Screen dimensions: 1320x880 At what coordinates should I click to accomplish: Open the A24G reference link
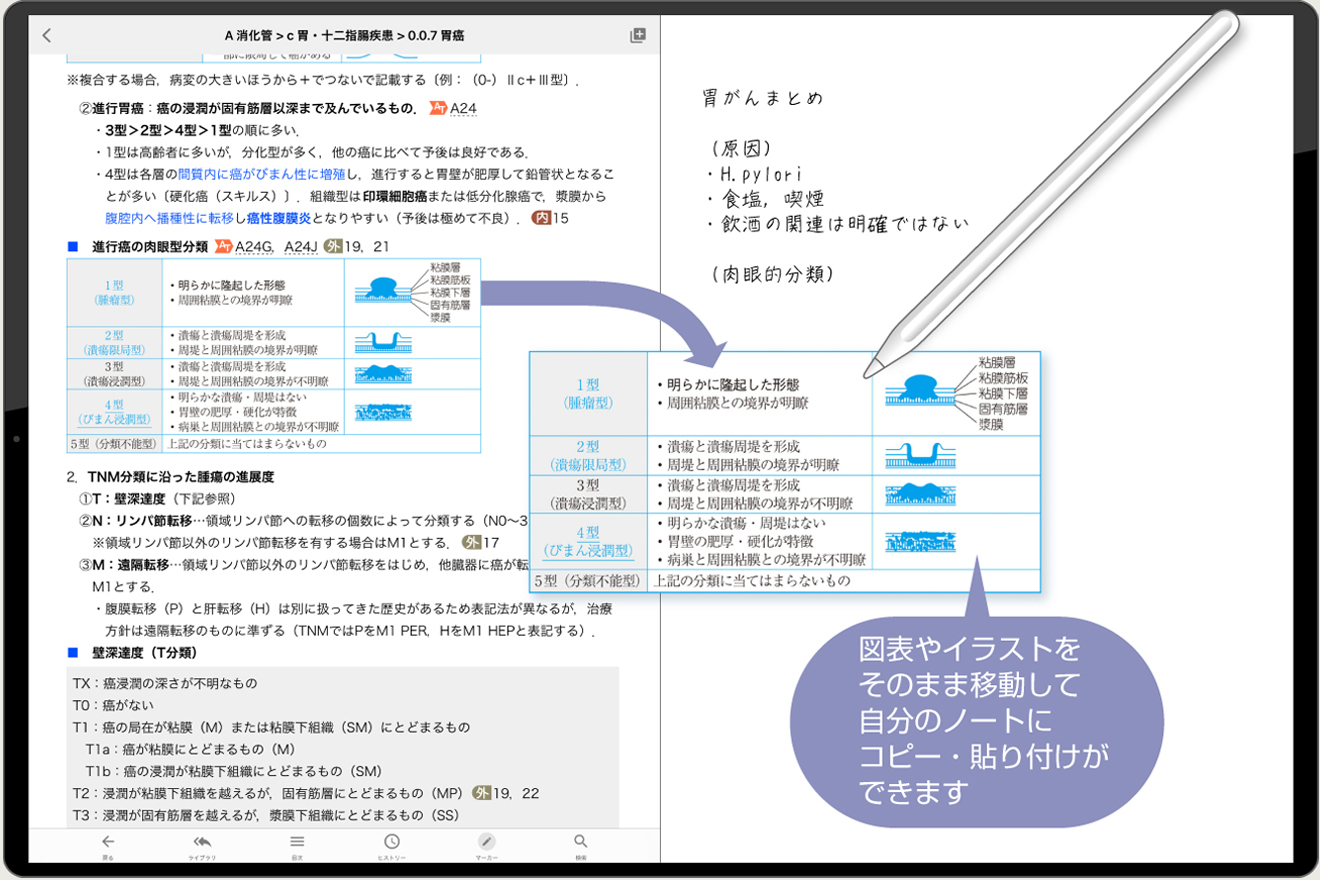coord(254,246)
